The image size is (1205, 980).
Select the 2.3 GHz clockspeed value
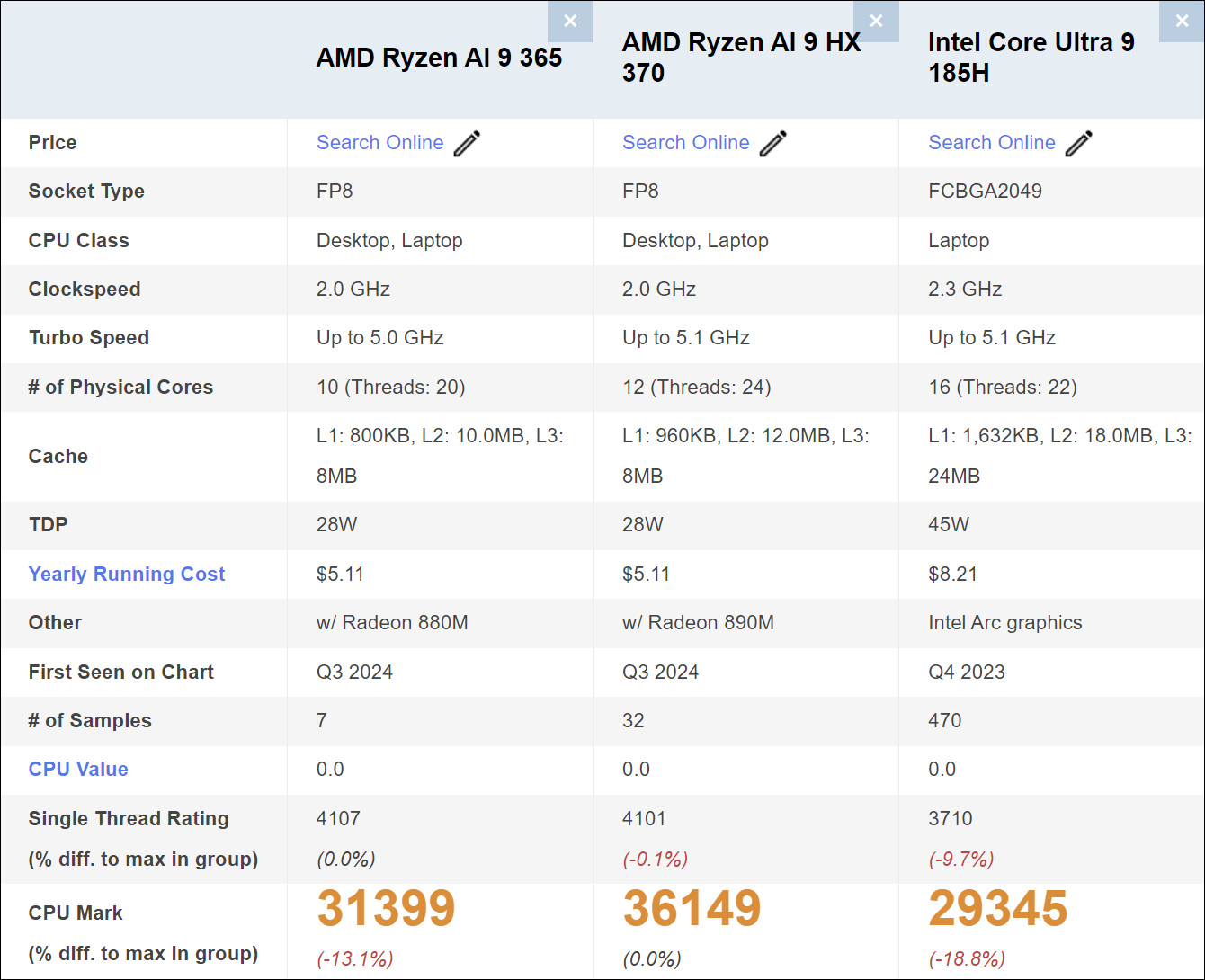965,289
